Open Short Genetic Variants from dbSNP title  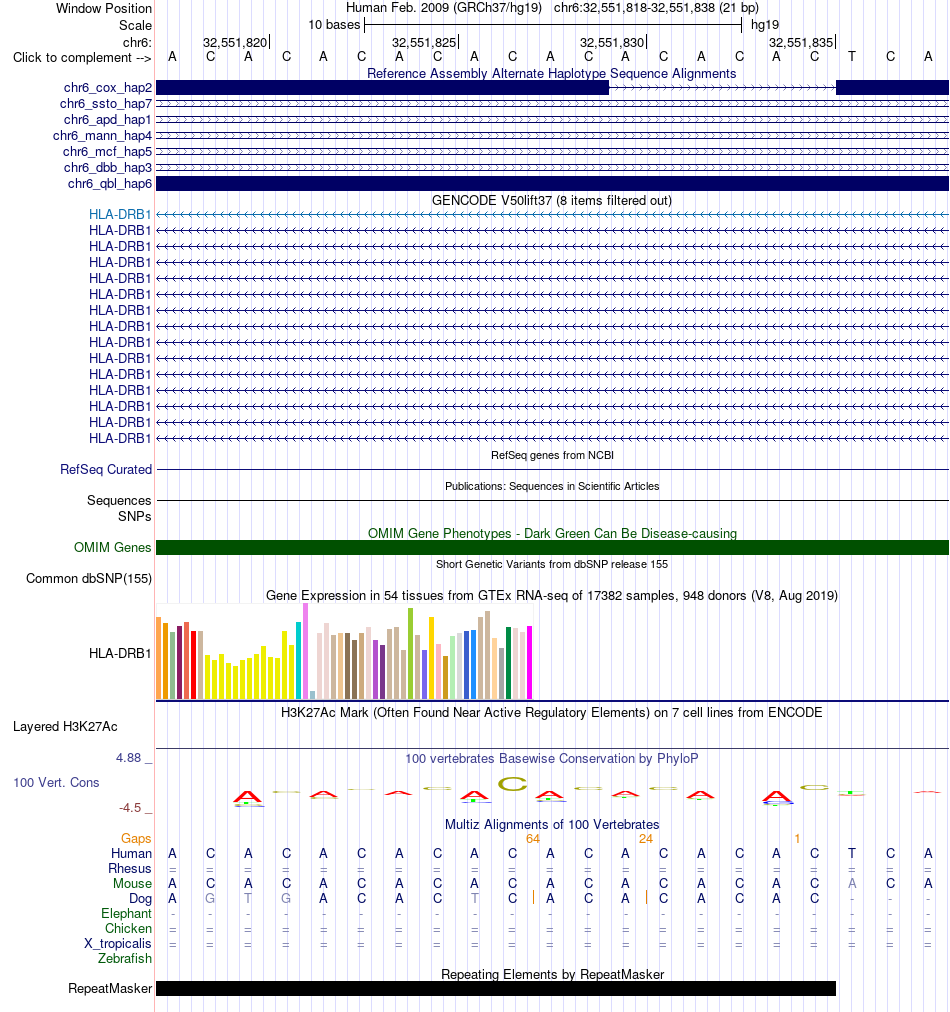pos(552,565)
